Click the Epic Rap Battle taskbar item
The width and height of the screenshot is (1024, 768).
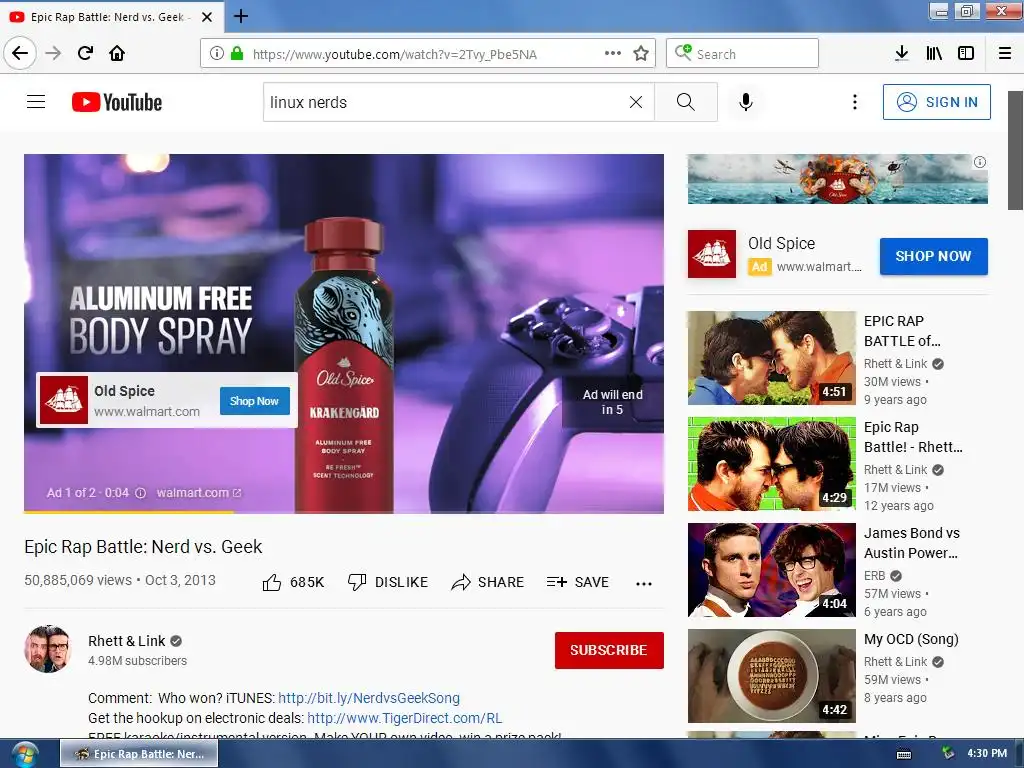click(x=139, y=754)
